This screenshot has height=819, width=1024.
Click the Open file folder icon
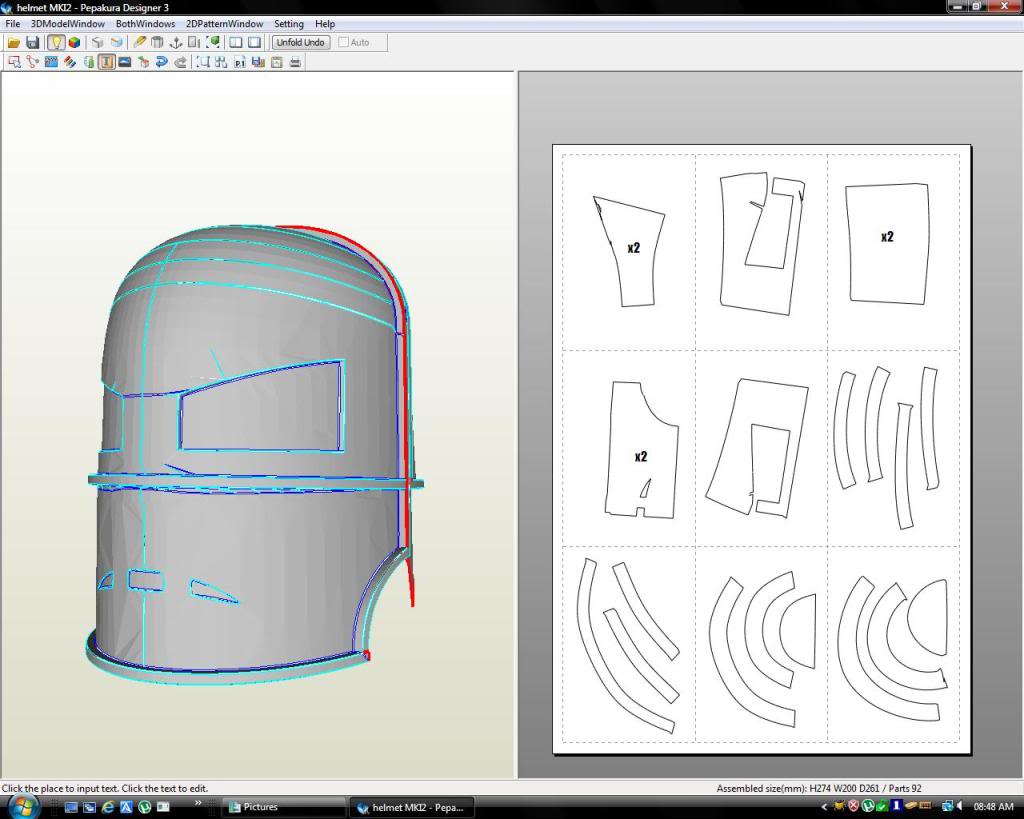click(14, 42)
